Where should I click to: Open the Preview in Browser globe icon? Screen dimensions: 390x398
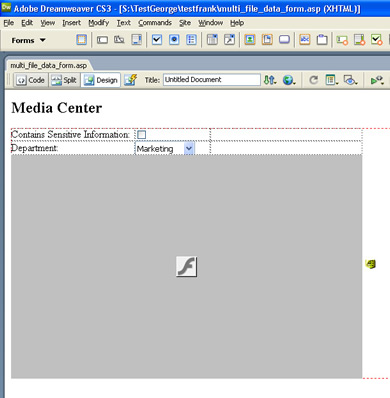pos(289,80)
